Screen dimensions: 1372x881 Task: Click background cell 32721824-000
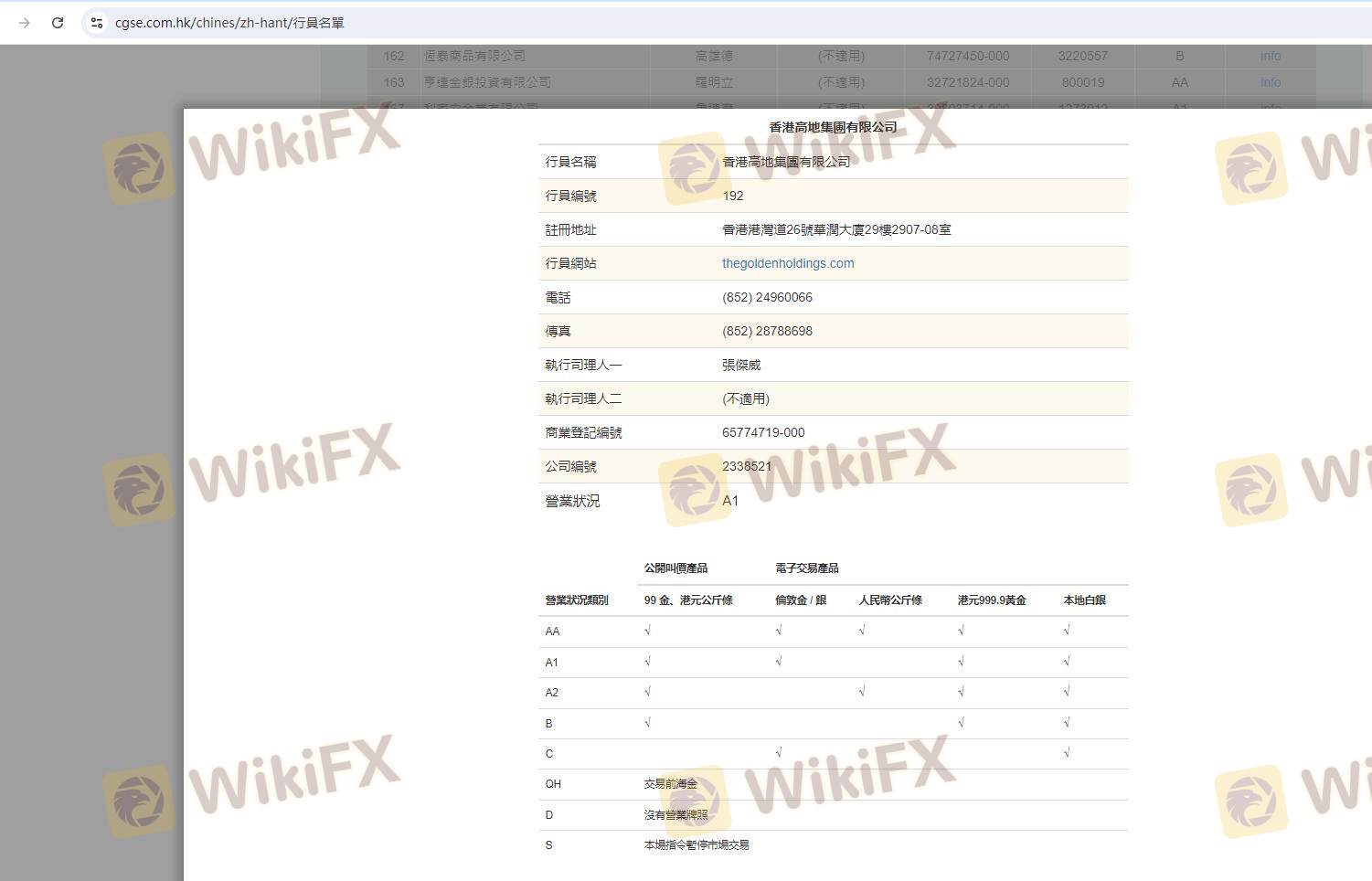(968, 82)
